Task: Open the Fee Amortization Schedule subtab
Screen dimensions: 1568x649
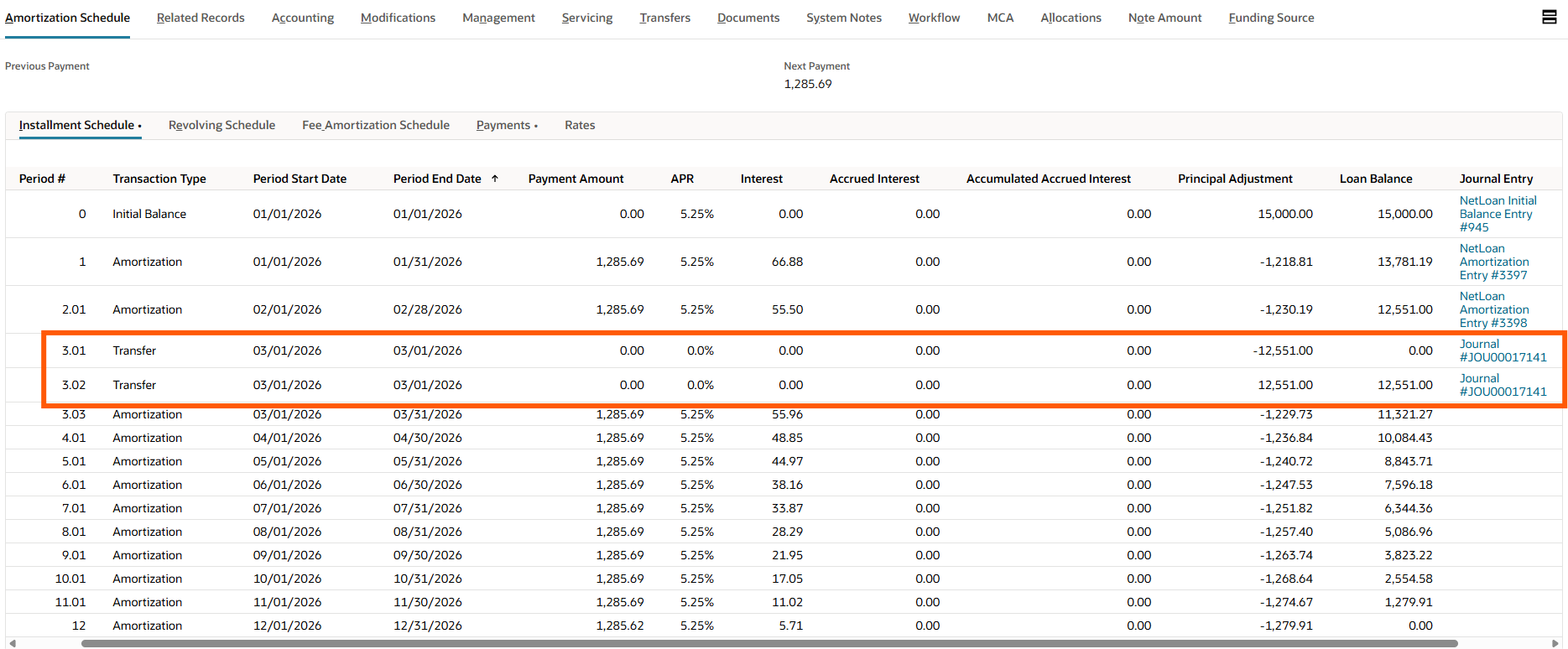Action: [x=375, y=125]
